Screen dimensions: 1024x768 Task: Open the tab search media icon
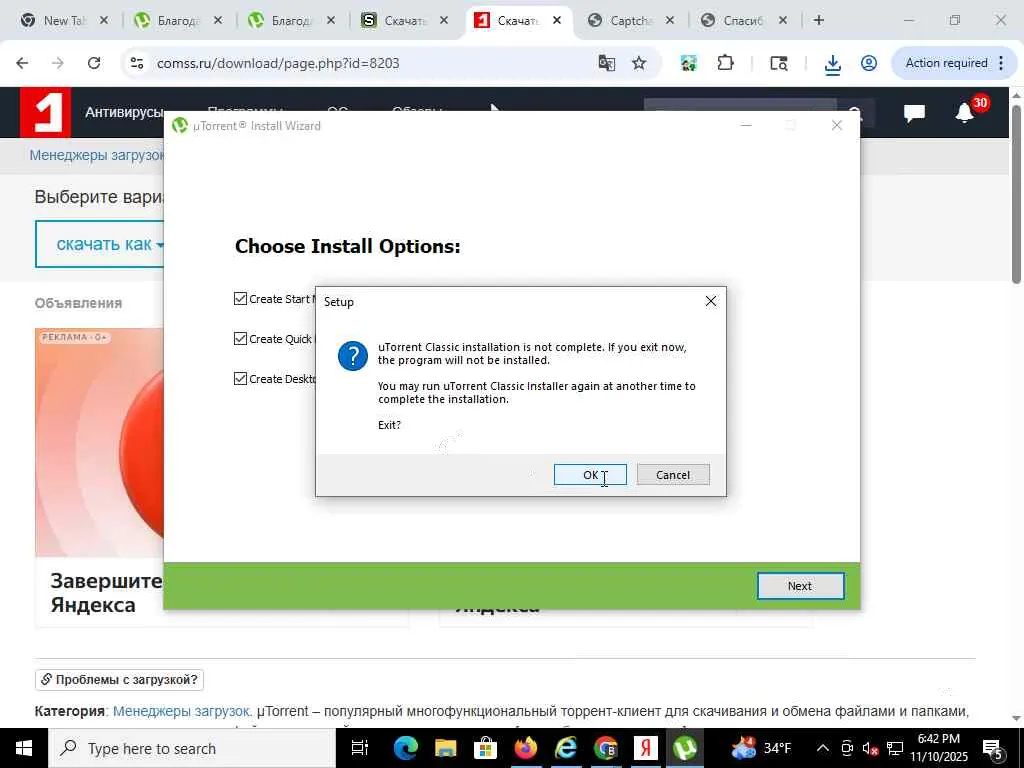click(x=778, y=63)
